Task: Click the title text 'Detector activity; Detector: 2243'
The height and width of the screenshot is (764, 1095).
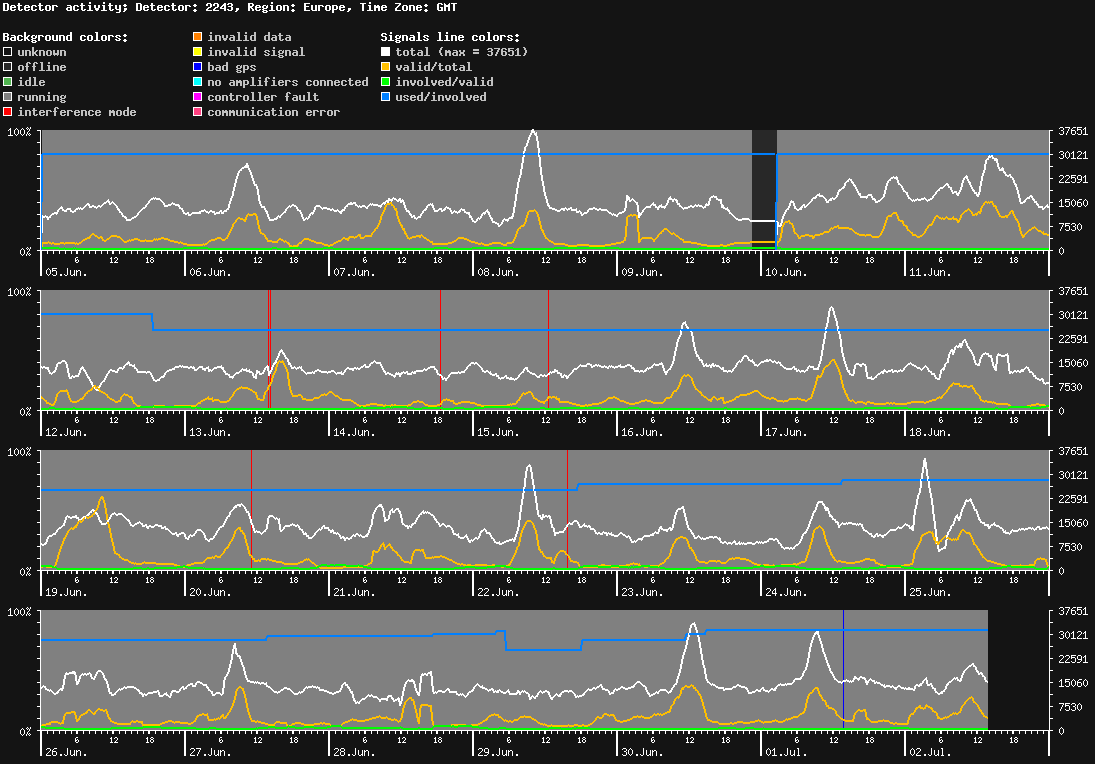Action: [x=118, y=7]
